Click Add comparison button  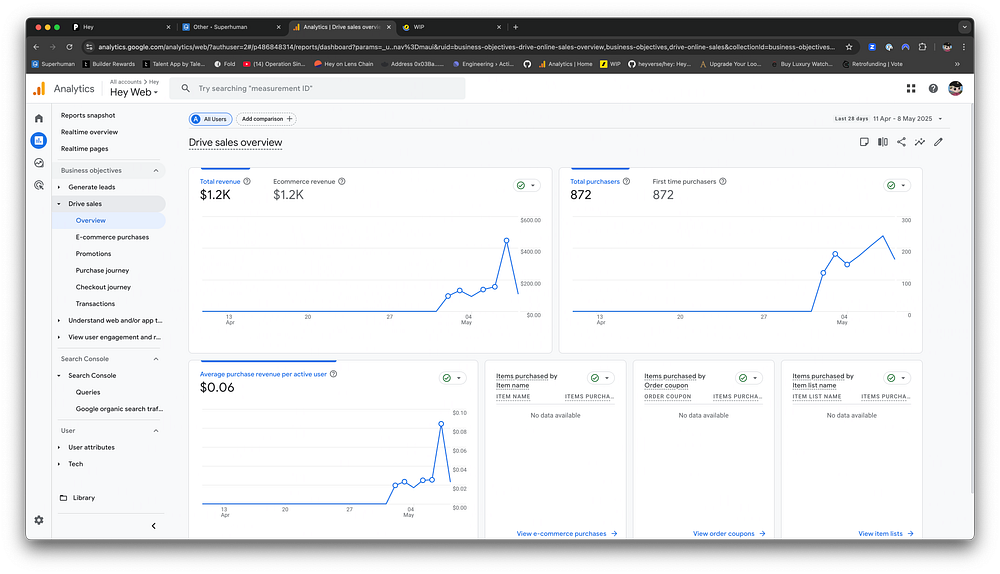267,119
